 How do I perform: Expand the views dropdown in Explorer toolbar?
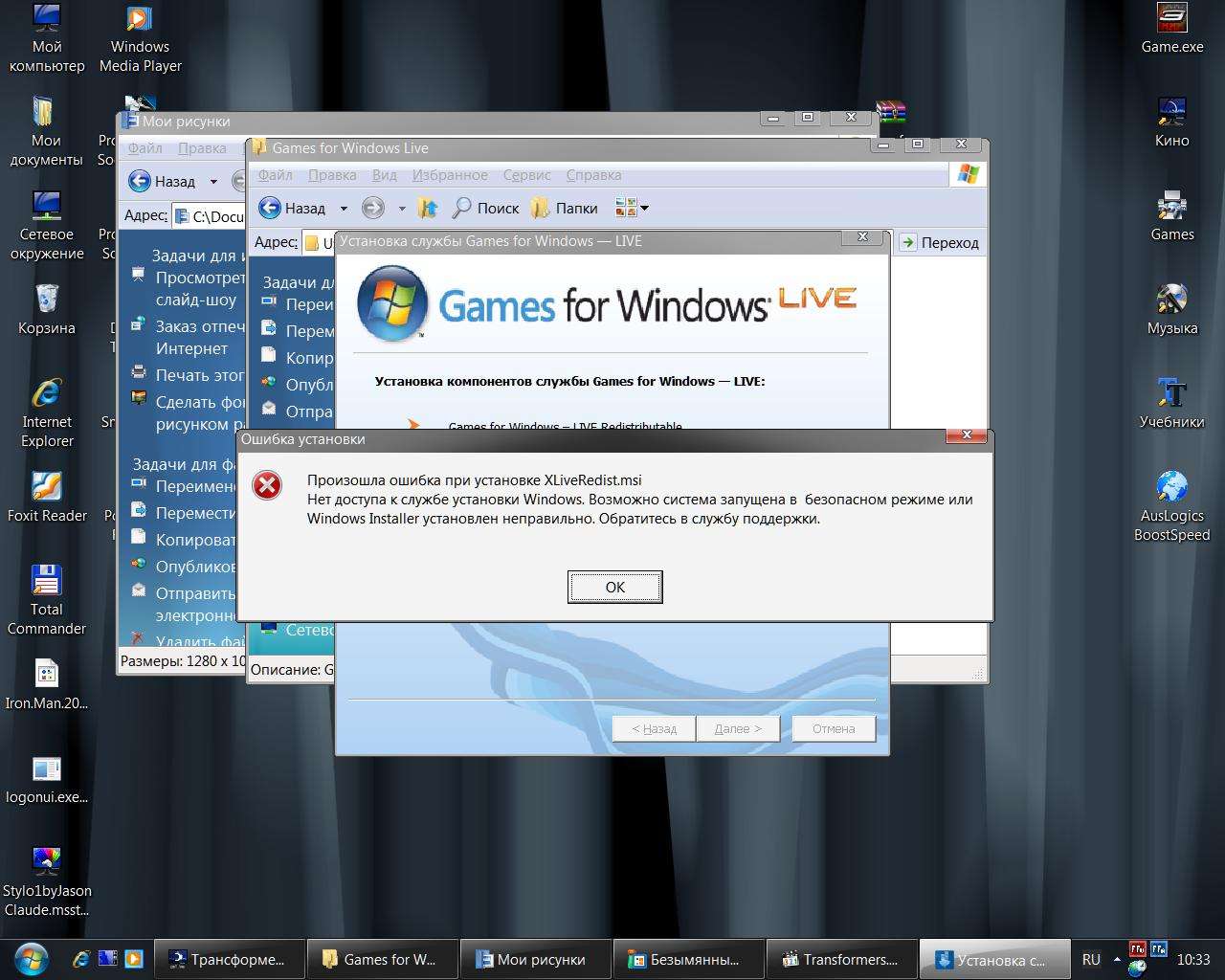point(644,208)
